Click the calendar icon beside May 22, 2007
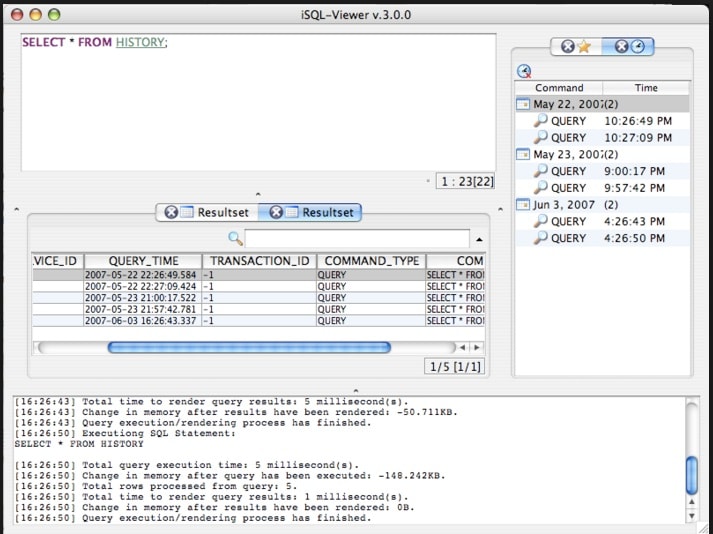Screen dimensions: 713x534 point(523,104)
